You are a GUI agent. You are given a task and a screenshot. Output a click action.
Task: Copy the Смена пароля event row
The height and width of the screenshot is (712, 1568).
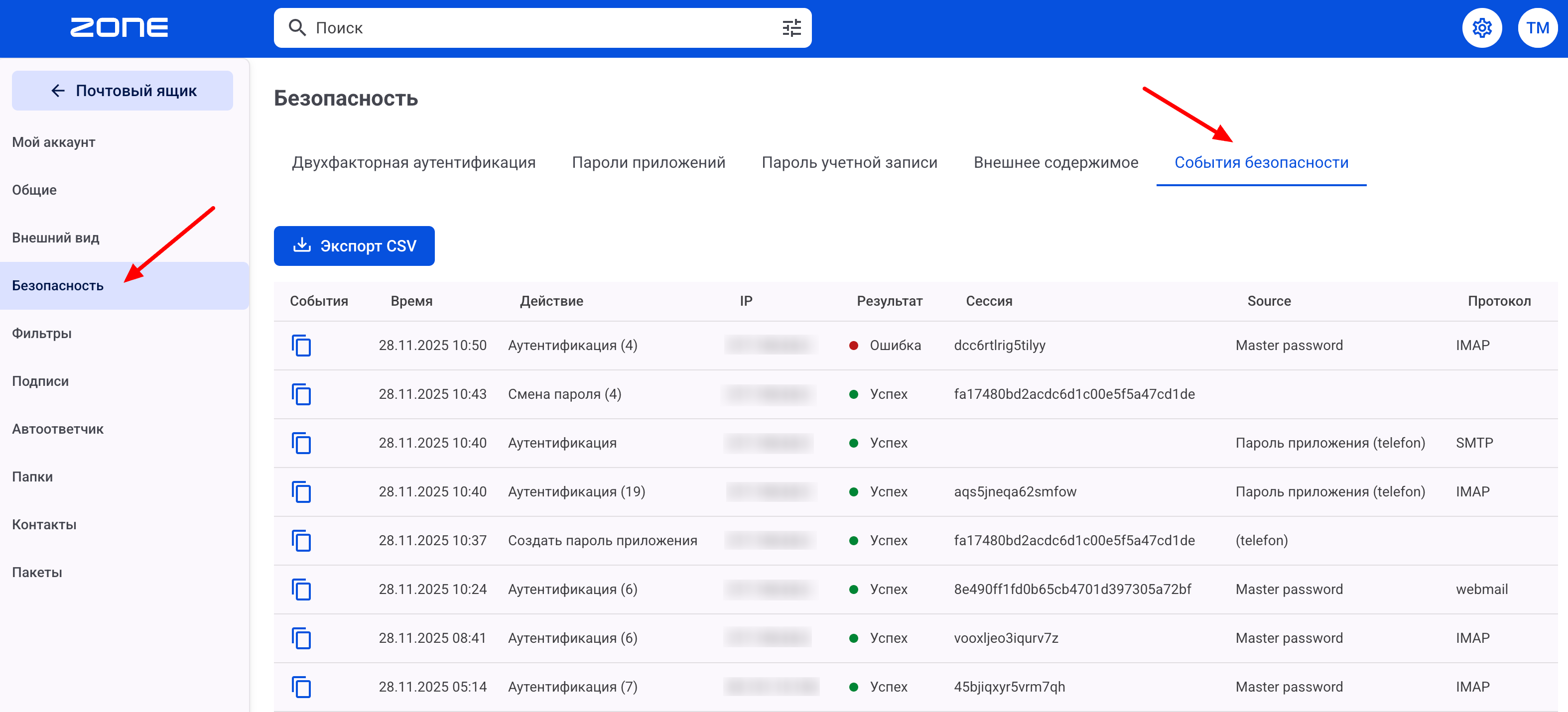click(x=301, y=394)
